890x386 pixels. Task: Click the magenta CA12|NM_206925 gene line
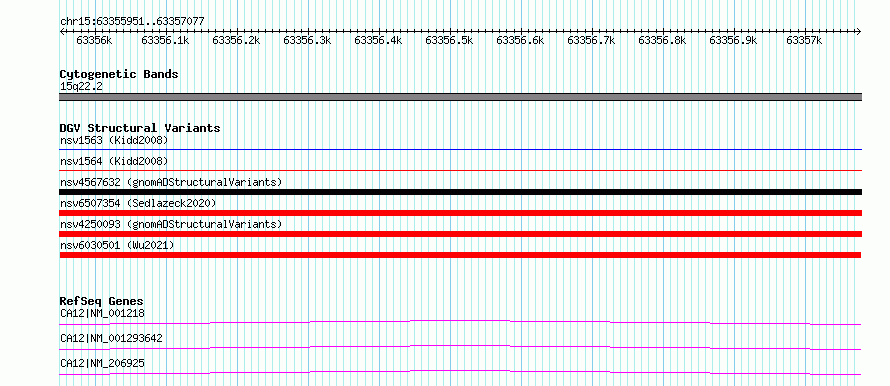coord(460,372)
